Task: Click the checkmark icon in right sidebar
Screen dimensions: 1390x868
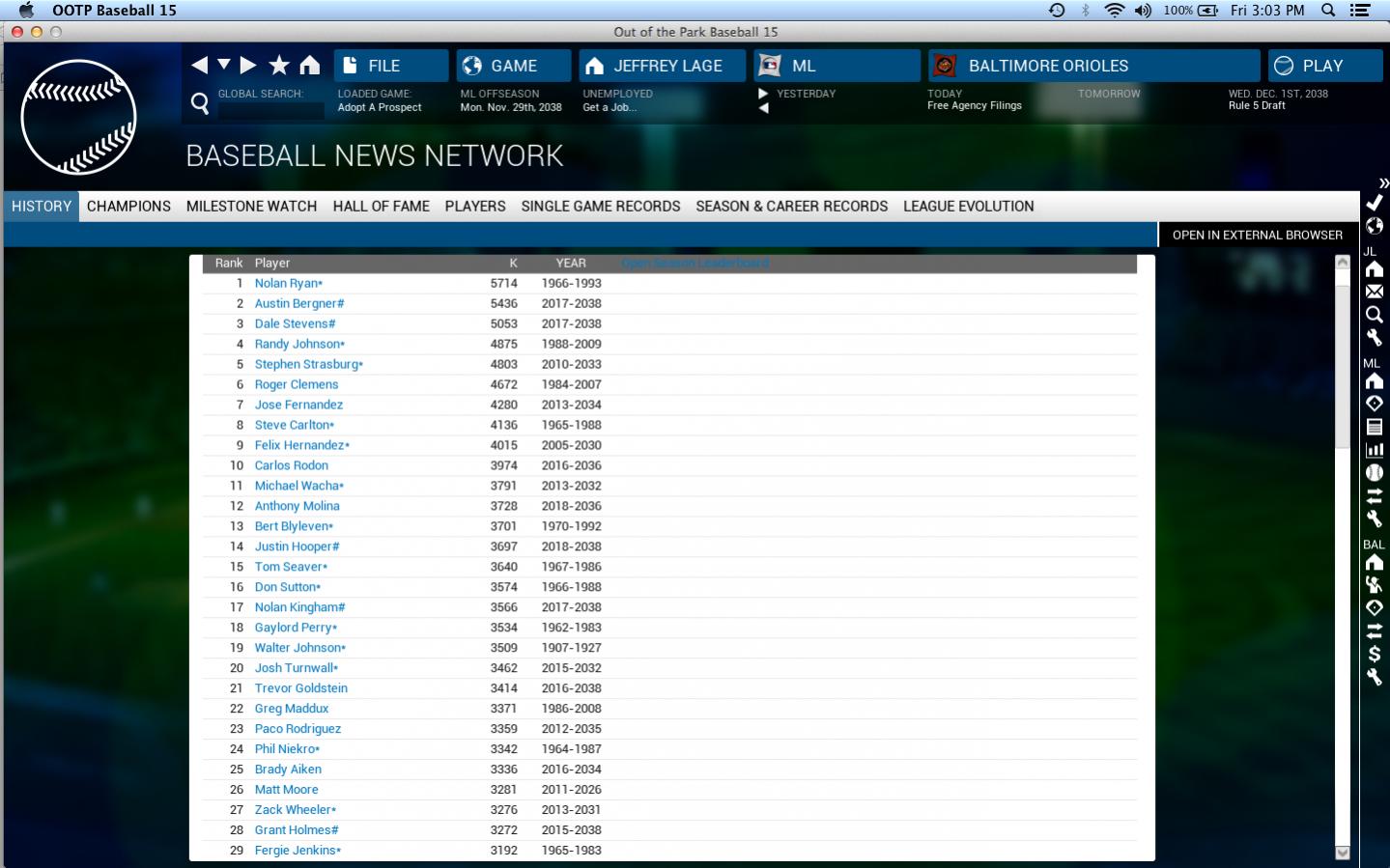Action: click(x=1374, y=203)
